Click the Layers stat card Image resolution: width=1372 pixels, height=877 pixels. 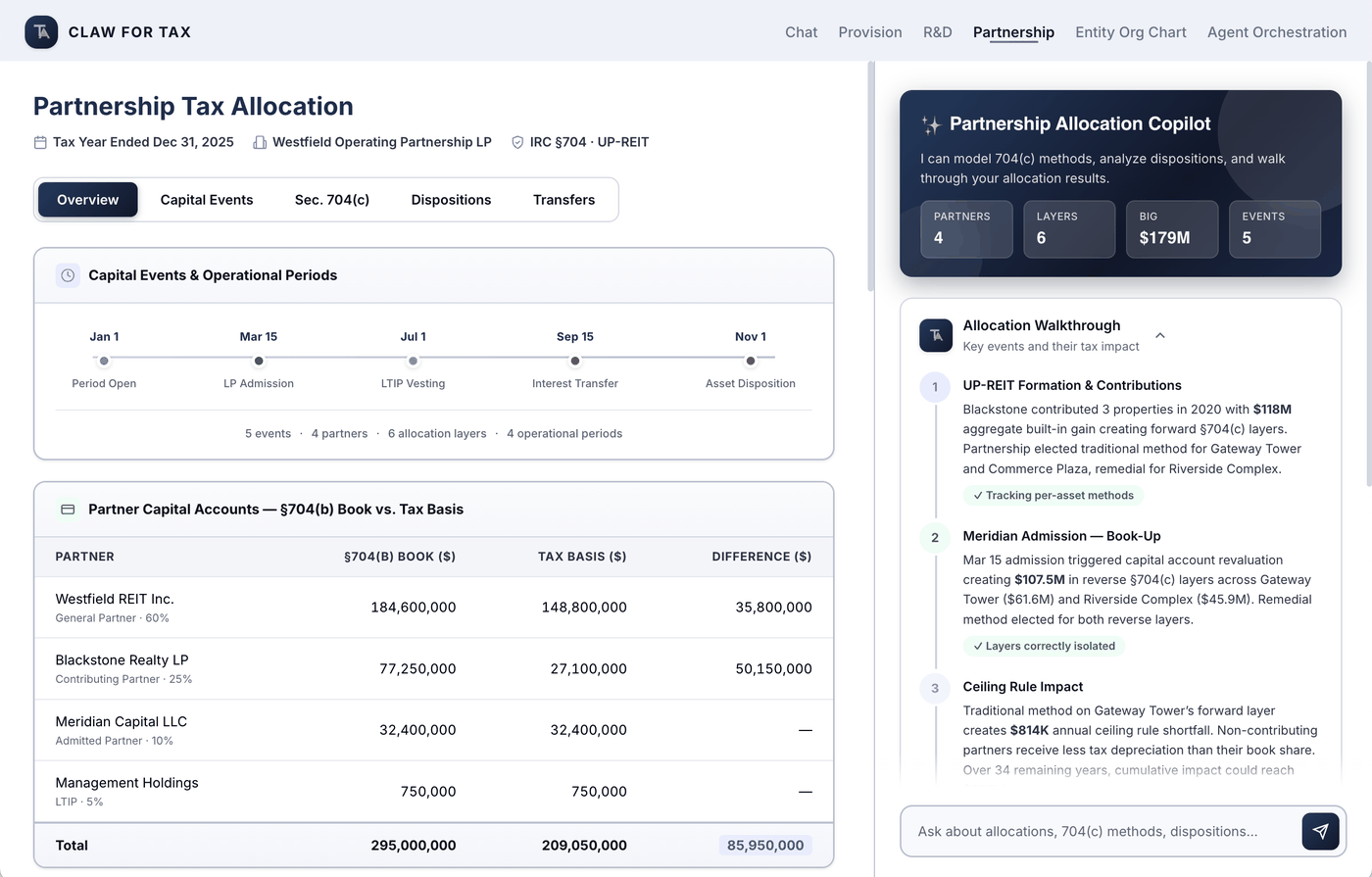(1069, 229)
